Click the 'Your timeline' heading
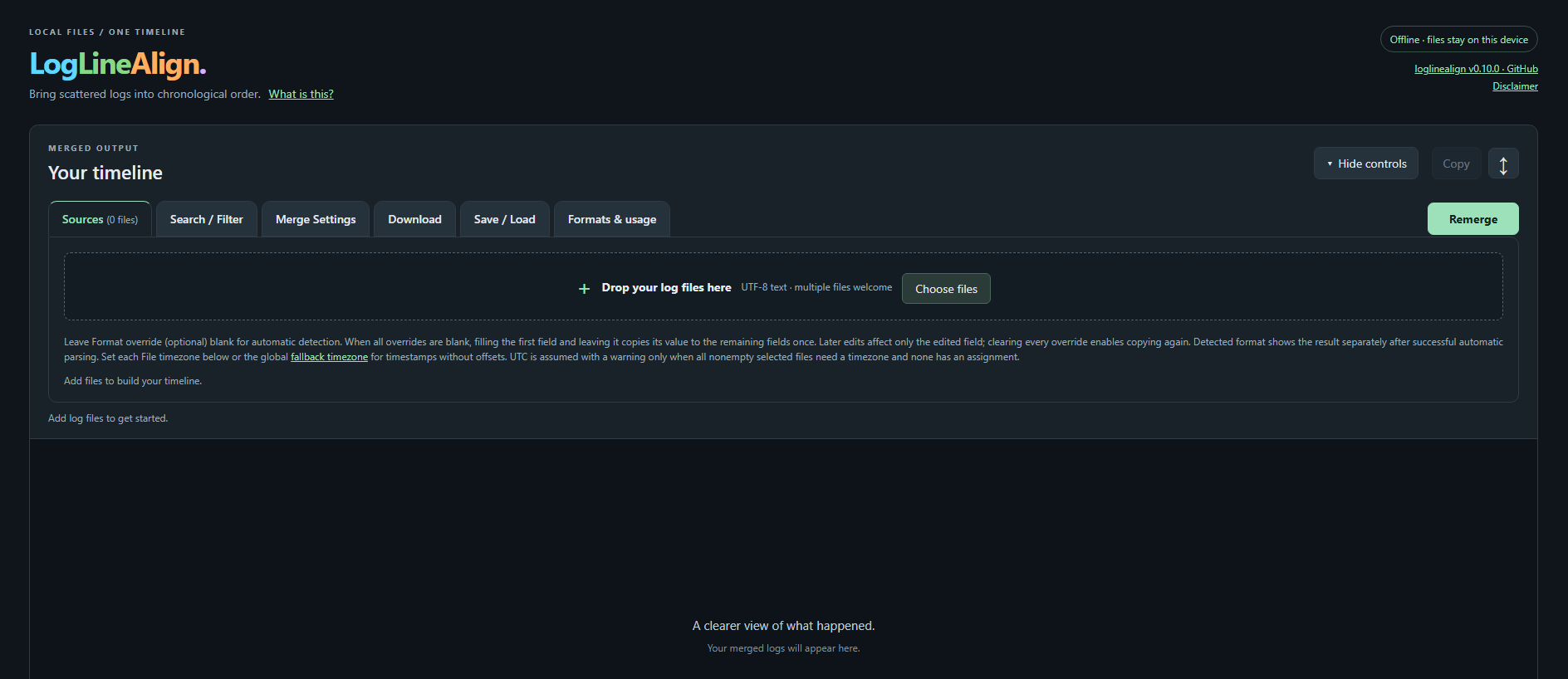 [x=105, y=173]
